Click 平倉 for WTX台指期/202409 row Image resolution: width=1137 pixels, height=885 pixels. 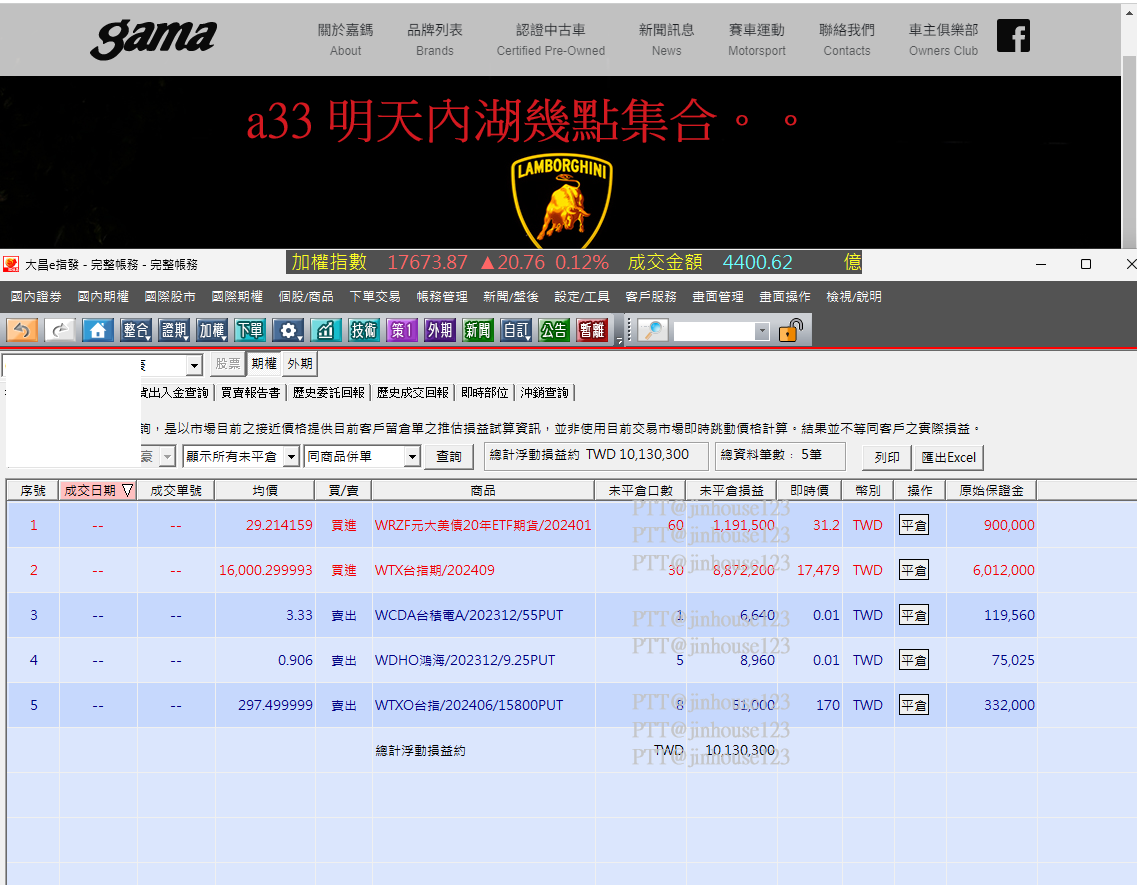[x=914, y=570]
